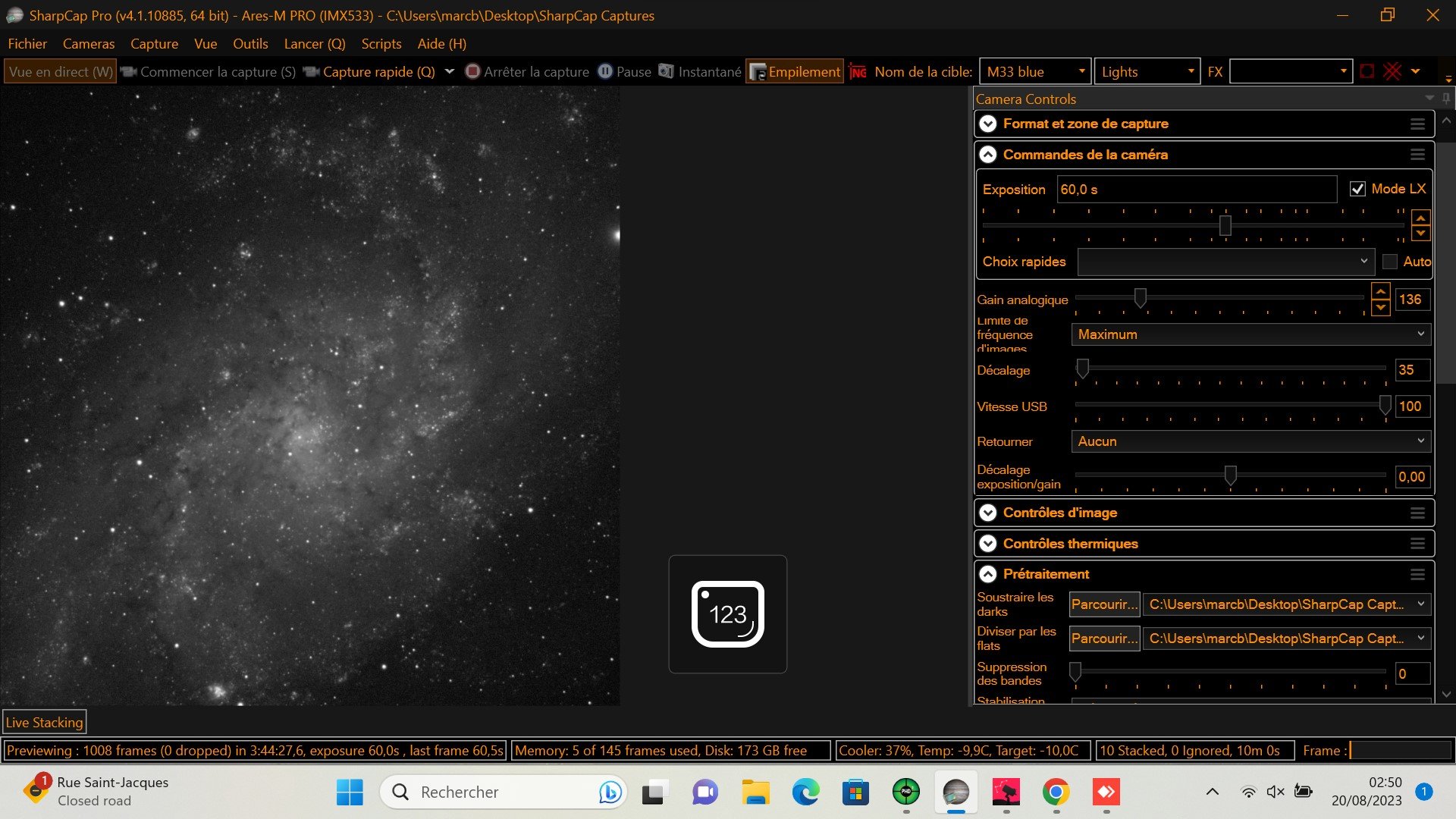Open the Scripts menu
Image resolution: width=1456 pixels, height=819 pixels.
coord(381,44)
